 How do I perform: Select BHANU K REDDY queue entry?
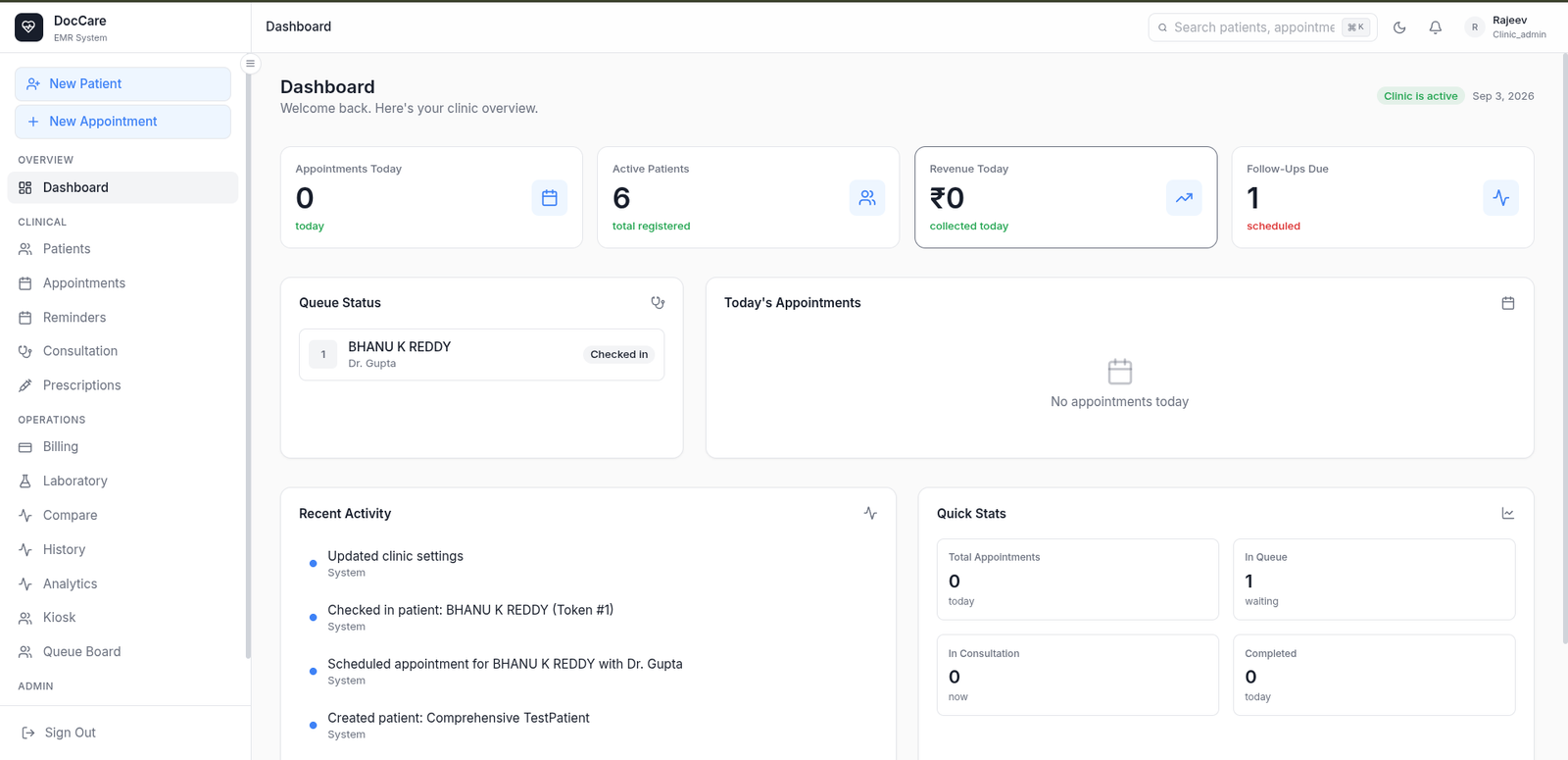[481, 354]
